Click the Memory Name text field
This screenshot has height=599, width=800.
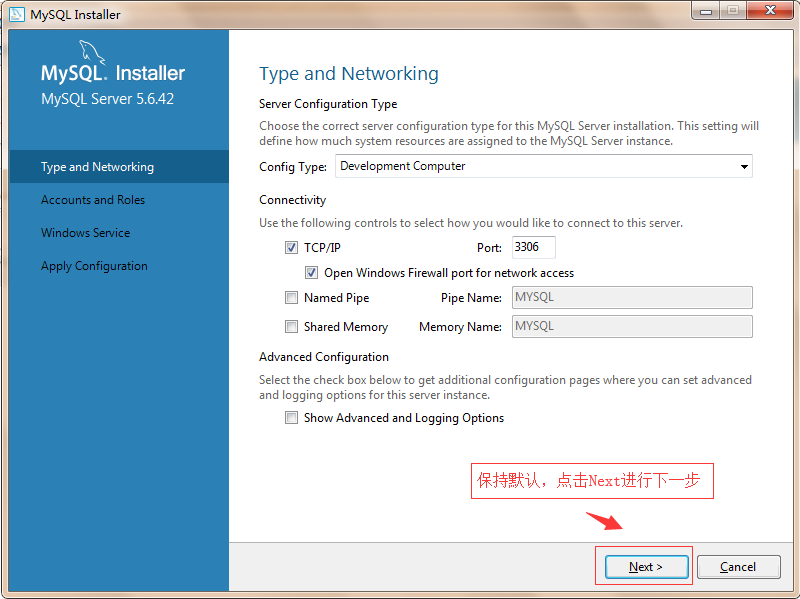pyautogui.click(x=632, y=327)
